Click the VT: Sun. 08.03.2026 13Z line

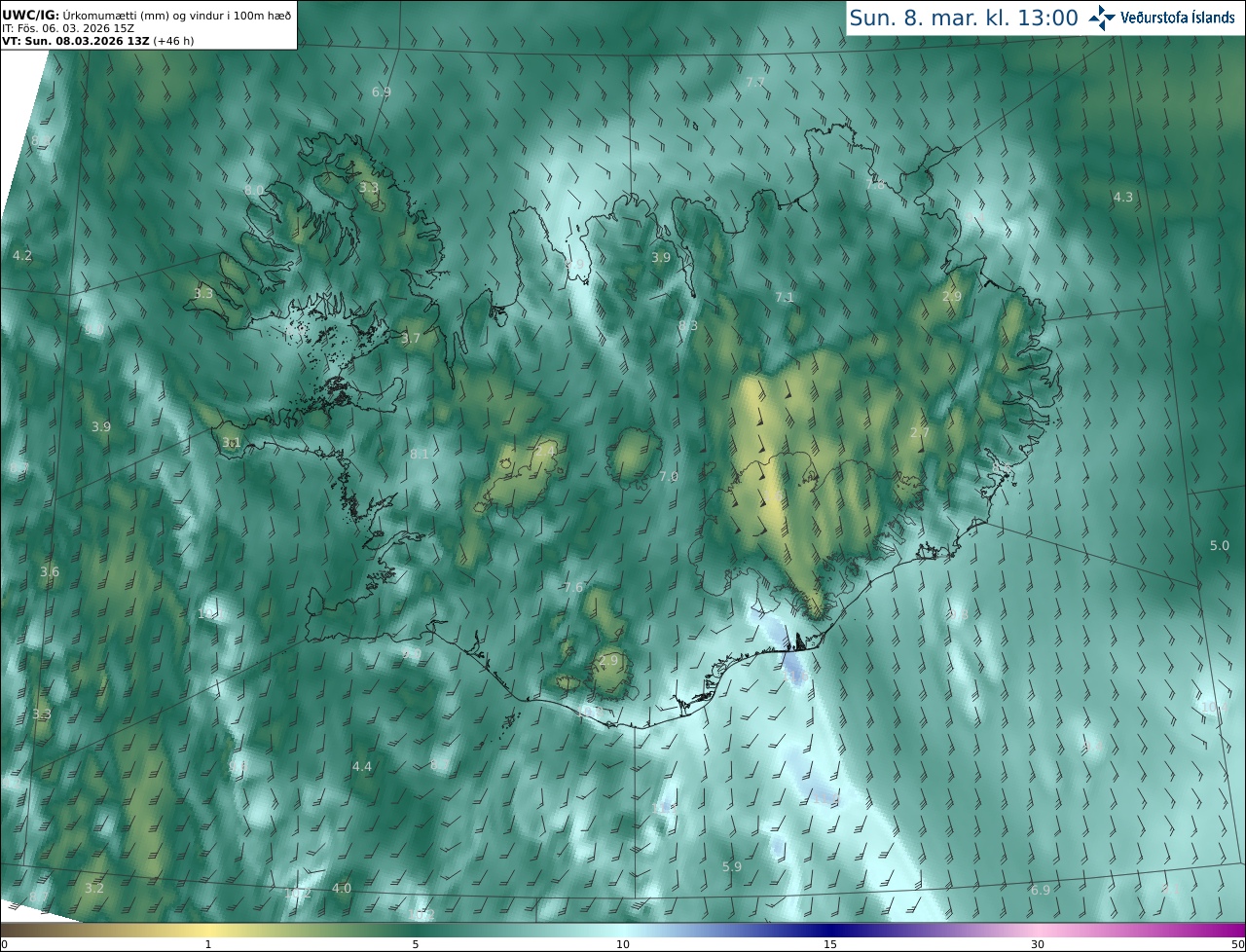tap(97, 41)
